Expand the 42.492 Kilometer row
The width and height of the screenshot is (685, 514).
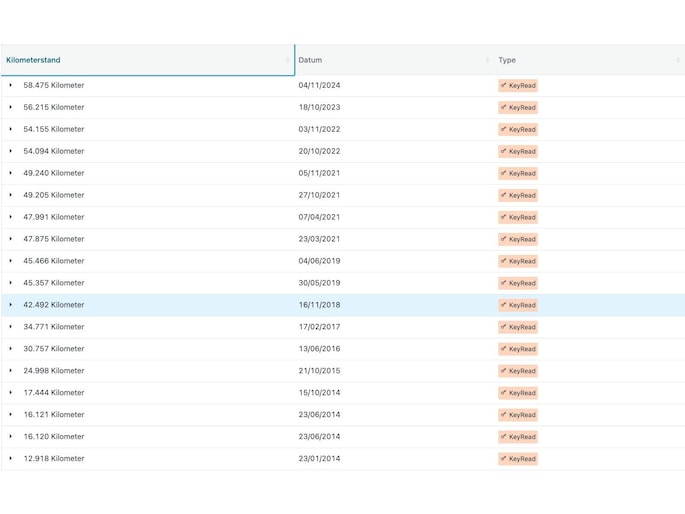[x=11, y=305]
